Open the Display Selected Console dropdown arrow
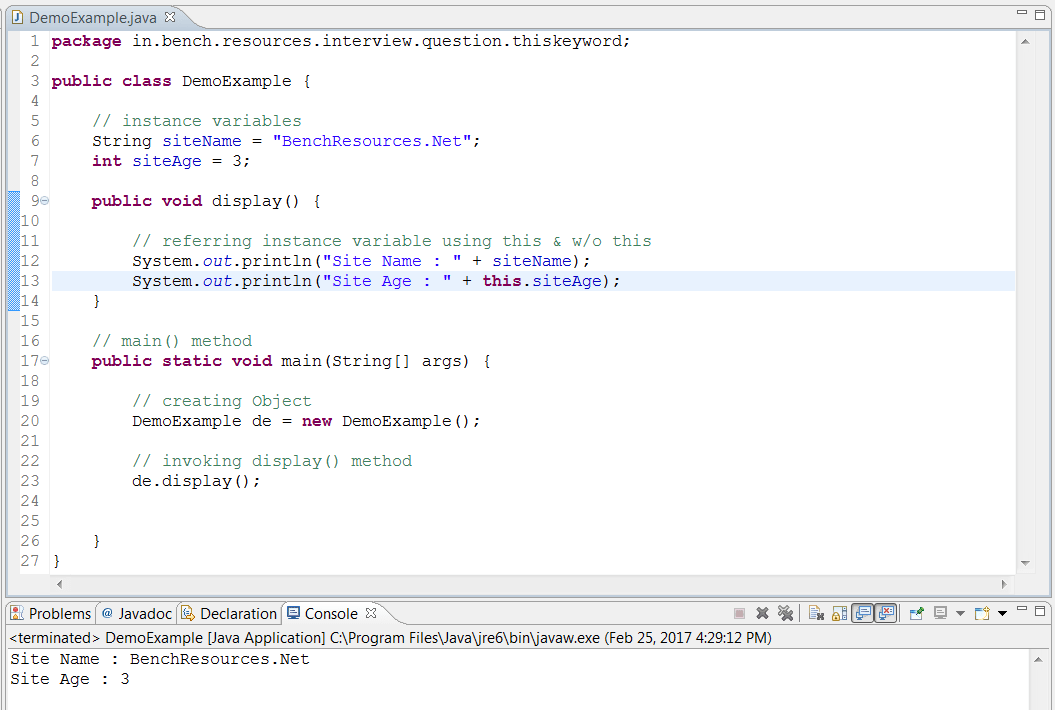Screen dimensions: 1055x710 [x=960, y=613]
